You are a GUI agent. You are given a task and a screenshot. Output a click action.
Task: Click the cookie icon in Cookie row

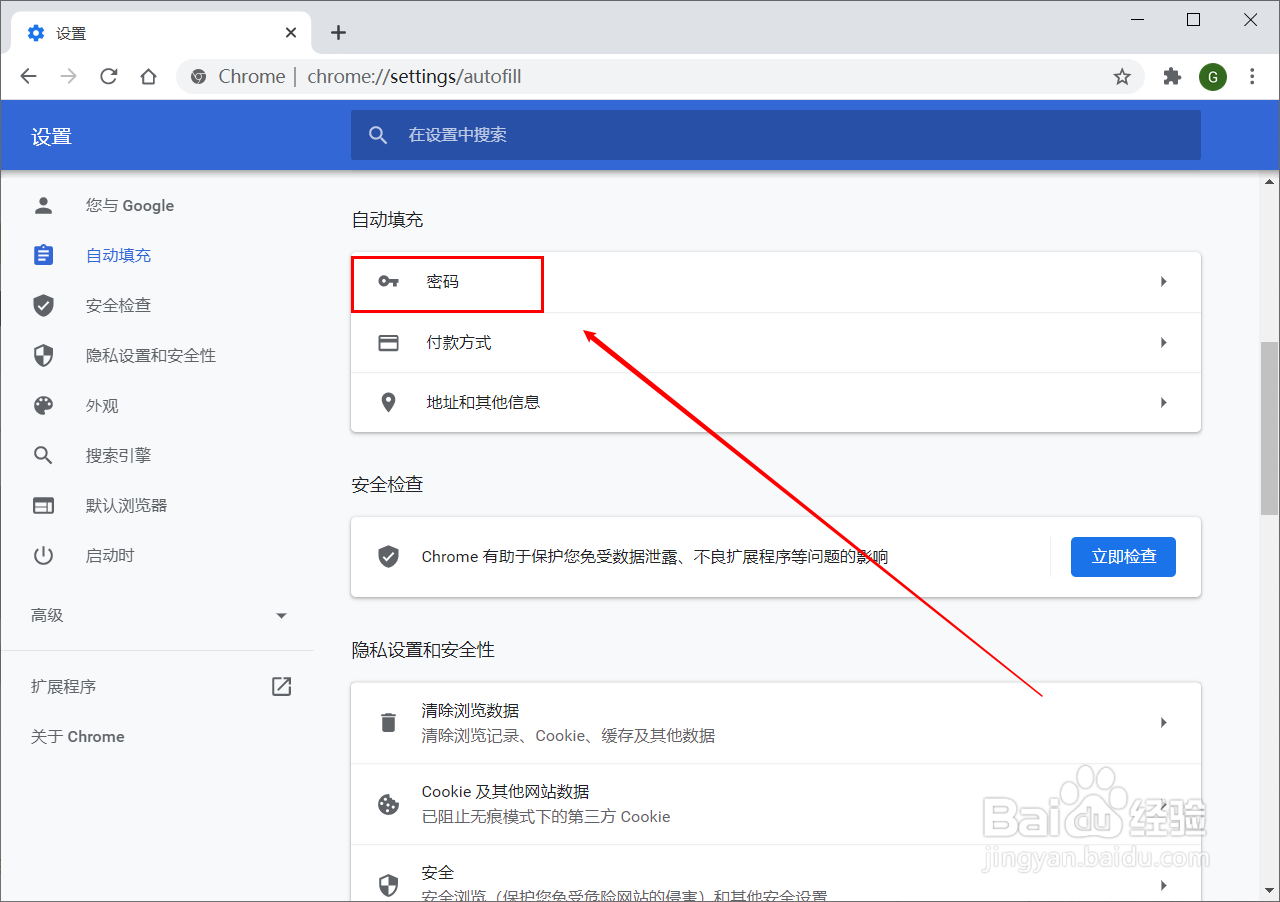click(388, 804)
